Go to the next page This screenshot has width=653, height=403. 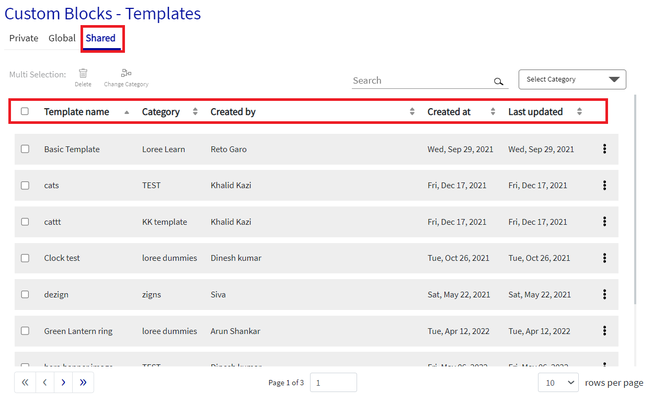click(x=63, y=382)
